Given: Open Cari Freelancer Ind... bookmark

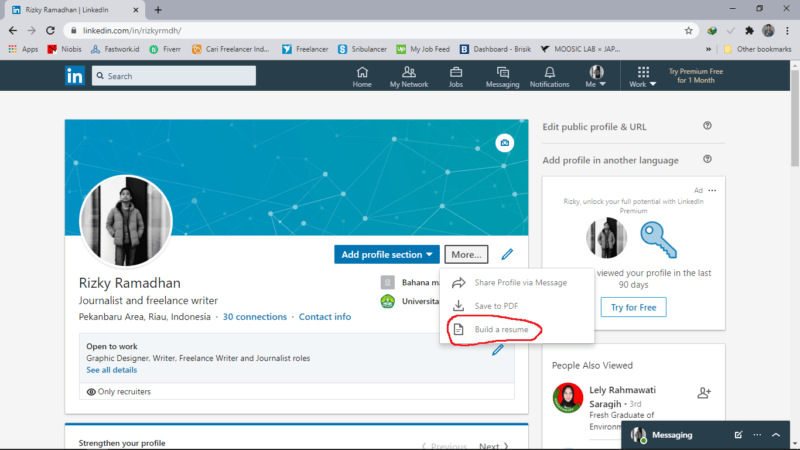Looking at the screenshot, I should (x=231, y=49).
